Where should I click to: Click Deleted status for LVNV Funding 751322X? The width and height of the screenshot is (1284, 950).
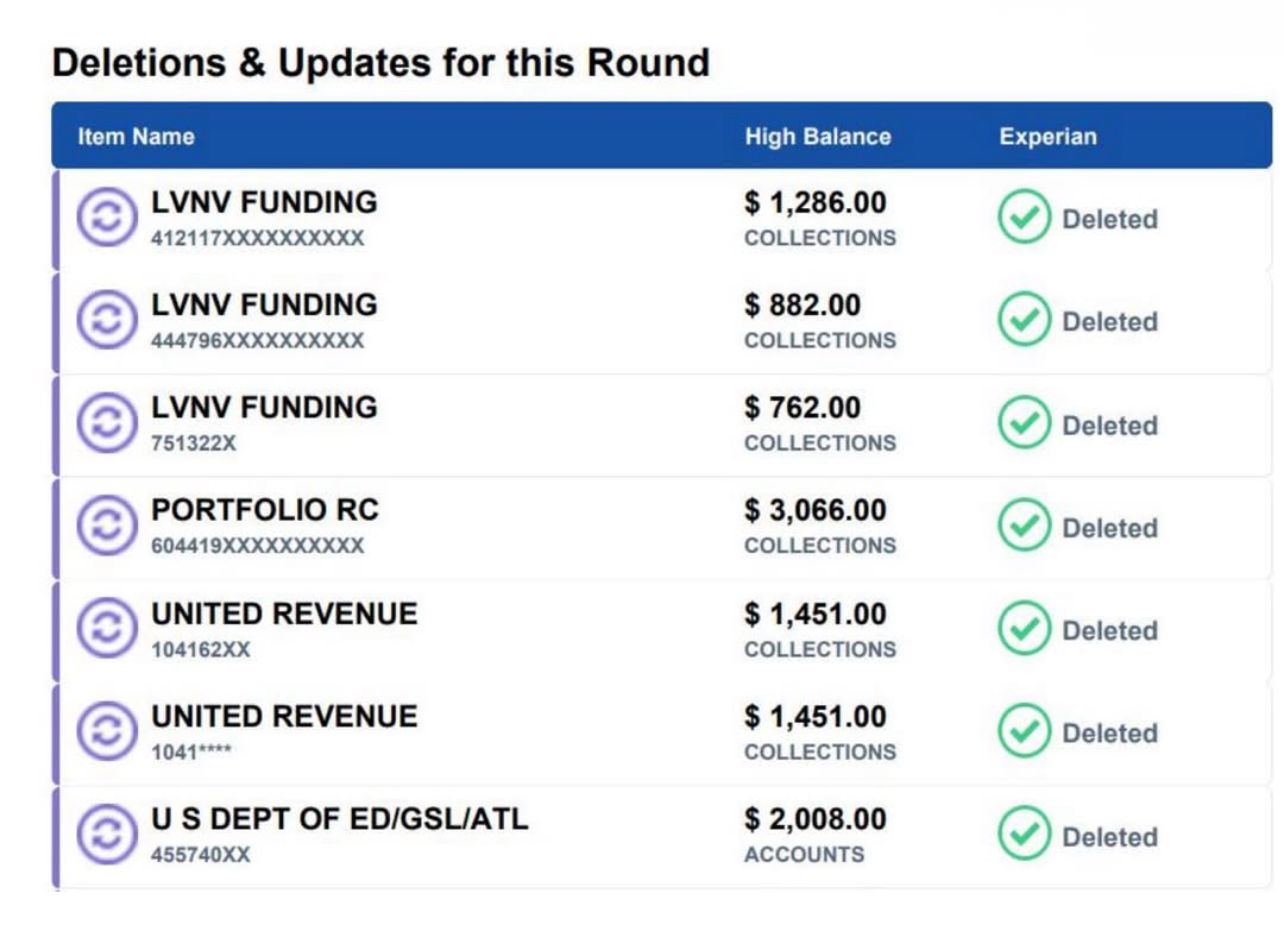(x=1109, y=425)
